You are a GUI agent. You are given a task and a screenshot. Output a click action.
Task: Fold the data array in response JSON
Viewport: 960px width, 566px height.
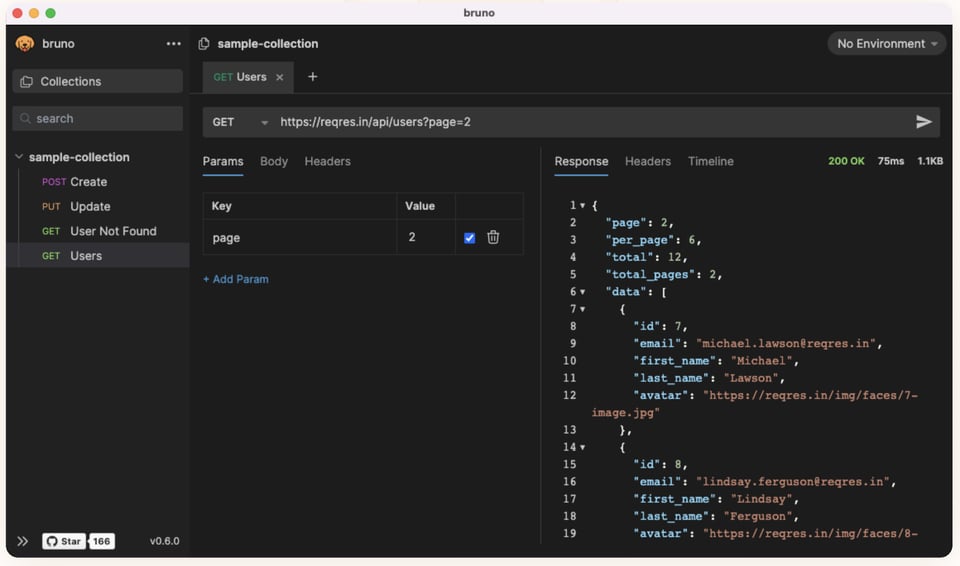tap(583, 292)
